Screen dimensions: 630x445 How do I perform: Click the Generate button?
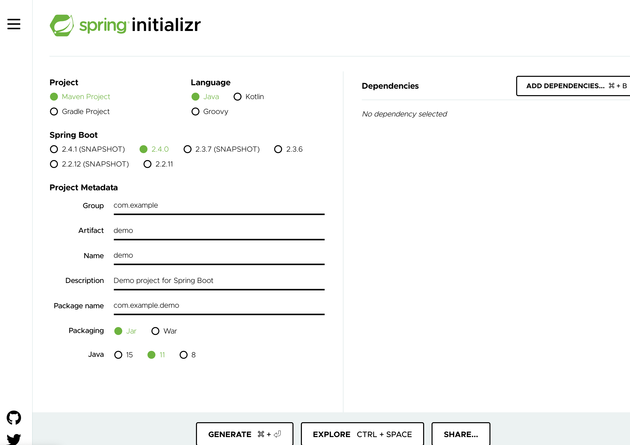[x=245, y=434]
